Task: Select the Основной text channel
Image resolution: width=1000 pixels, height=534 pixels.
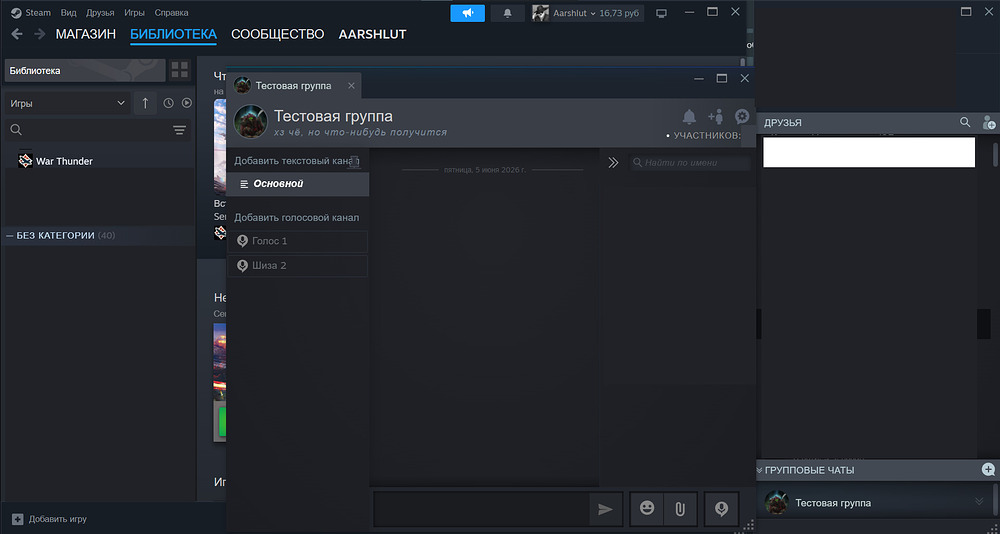Action: click(x=298, y=184)
